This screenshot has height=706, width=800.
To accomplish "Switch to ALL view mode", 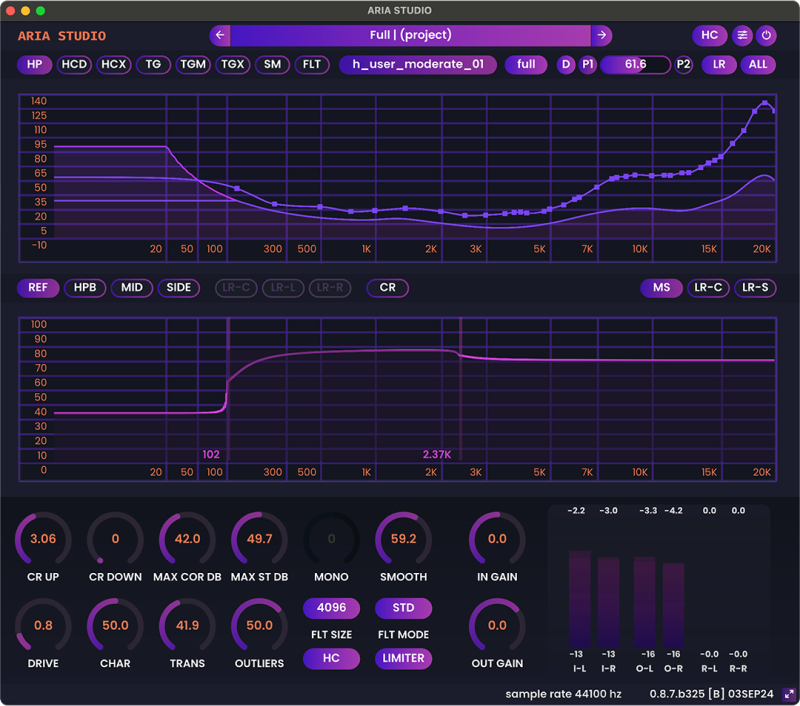I will pyautogui.click(x=758, y=64).
